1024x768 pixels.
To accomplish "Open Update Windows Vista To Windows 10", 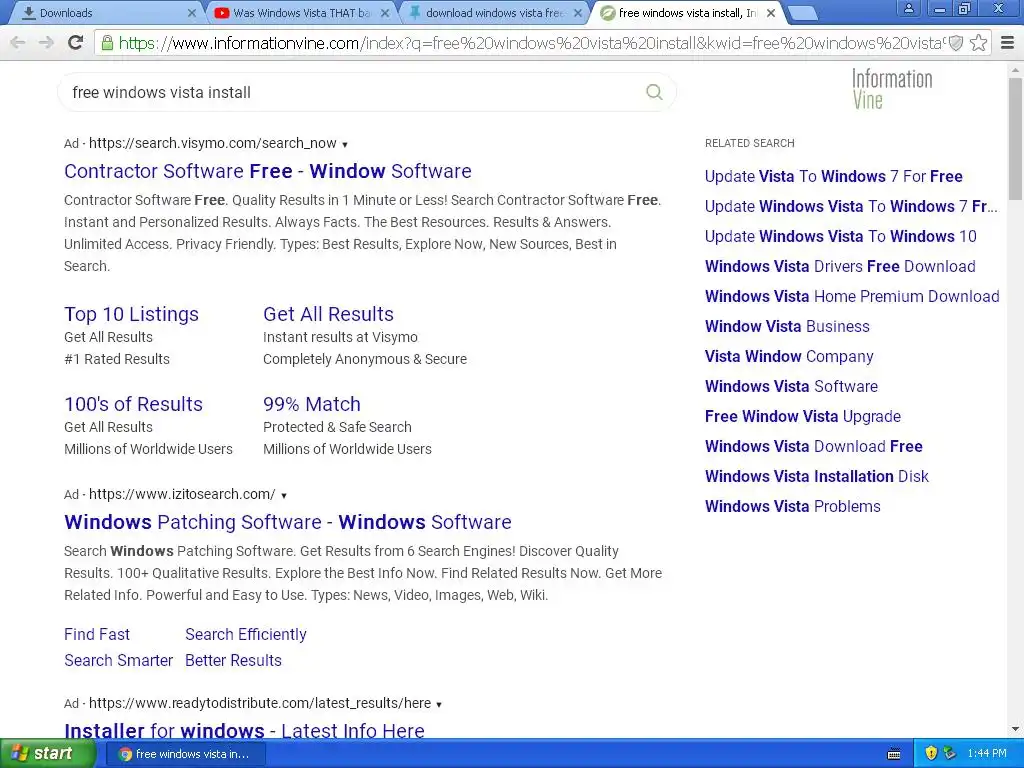I will pos(840,236).
